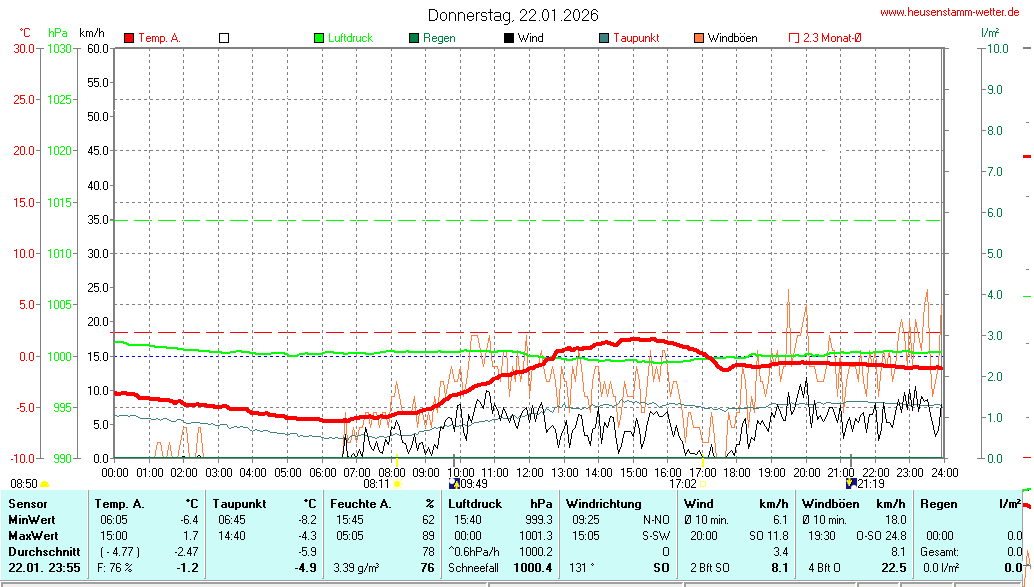Screen dimensions: 1034x587
Task: Select the Luftdruck column header in table
Action: [473, 504]
